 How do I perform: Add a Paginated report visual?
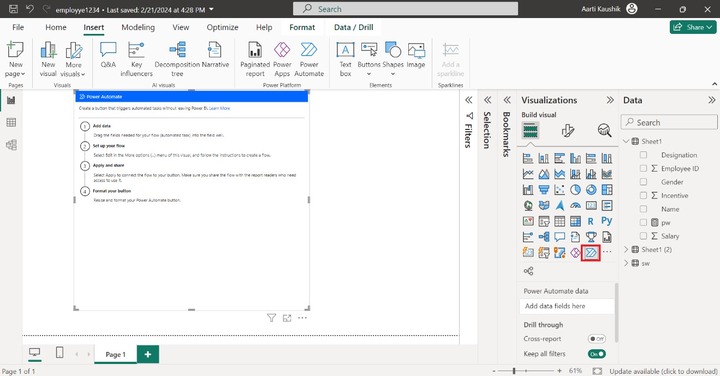pyautogui.click(x=255, y=60)
